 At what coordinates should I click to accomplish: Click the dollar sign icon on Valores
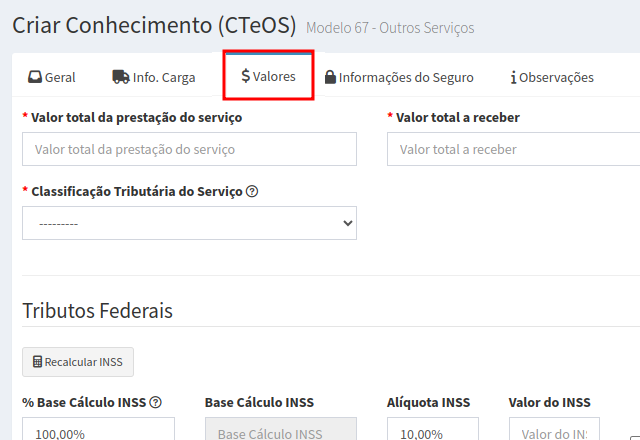tap(245, 76)
